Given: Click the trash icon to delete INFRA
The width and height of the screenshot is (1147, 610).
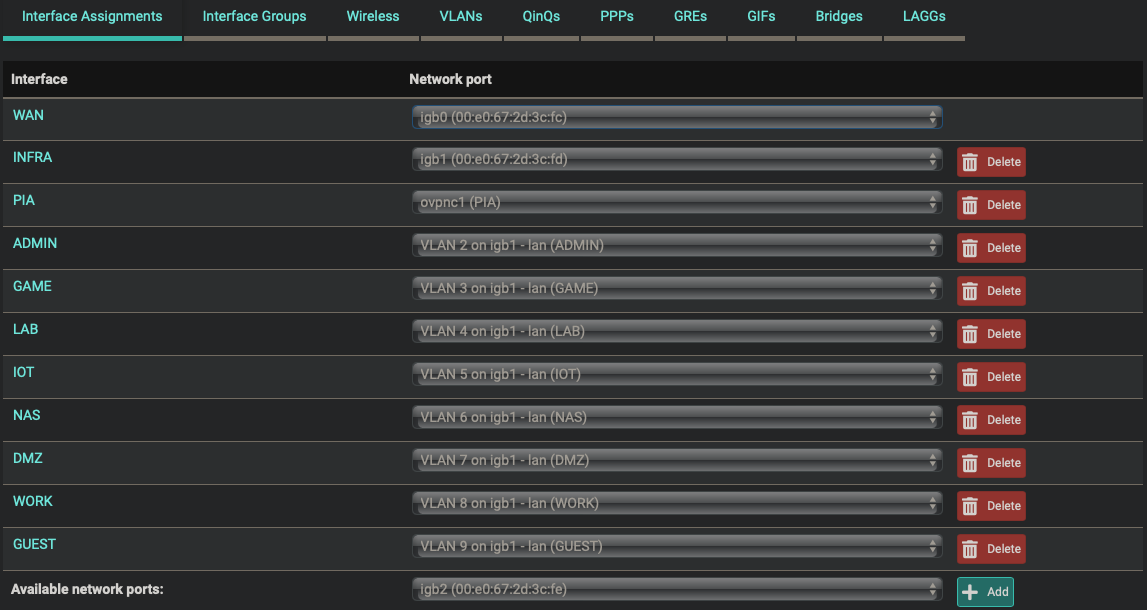Looking at the screenshot, I should (x=969, y=161).
